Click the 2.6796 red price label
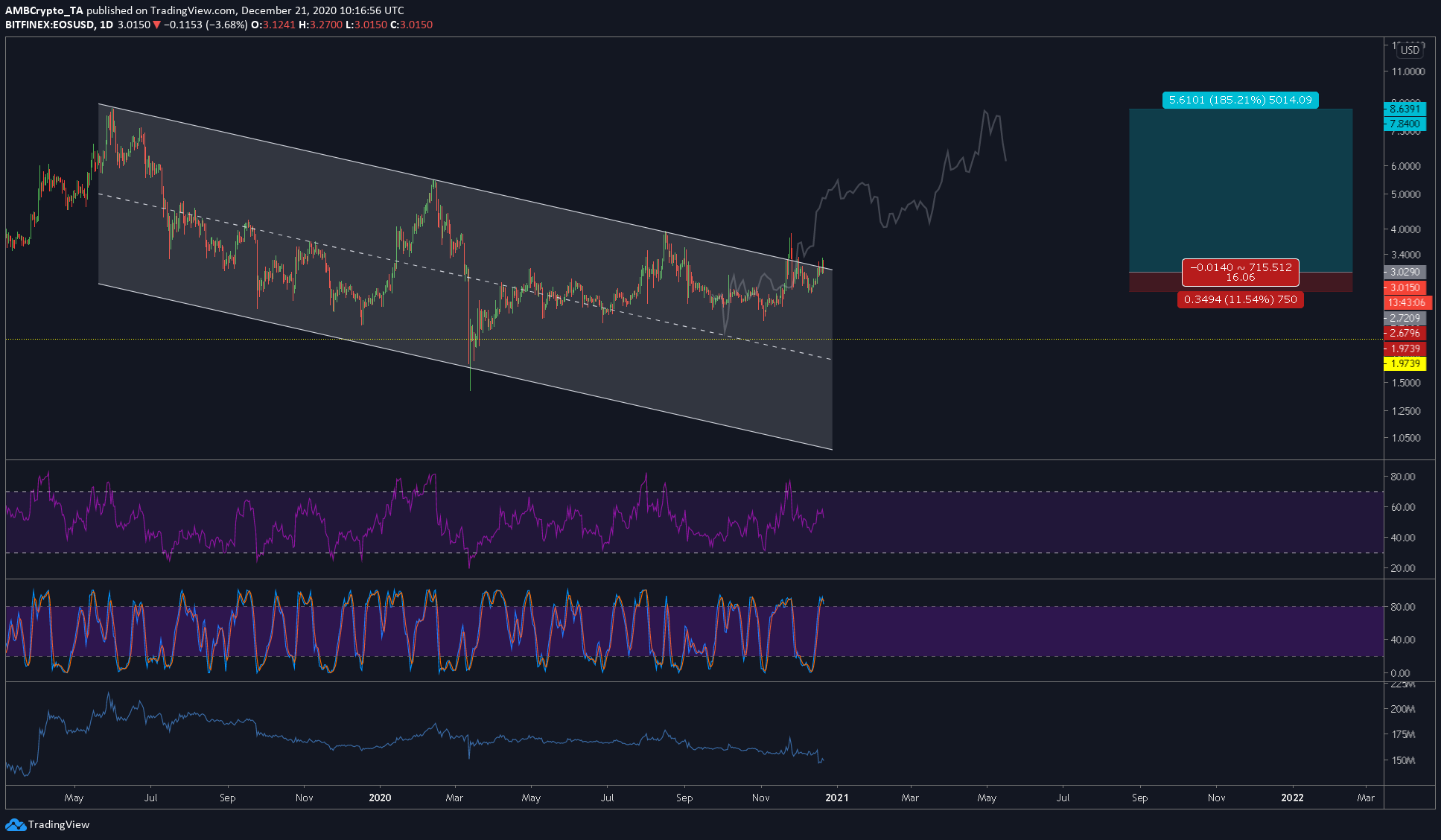This screenshot has height=840, width=1441. click(1405, 333)
